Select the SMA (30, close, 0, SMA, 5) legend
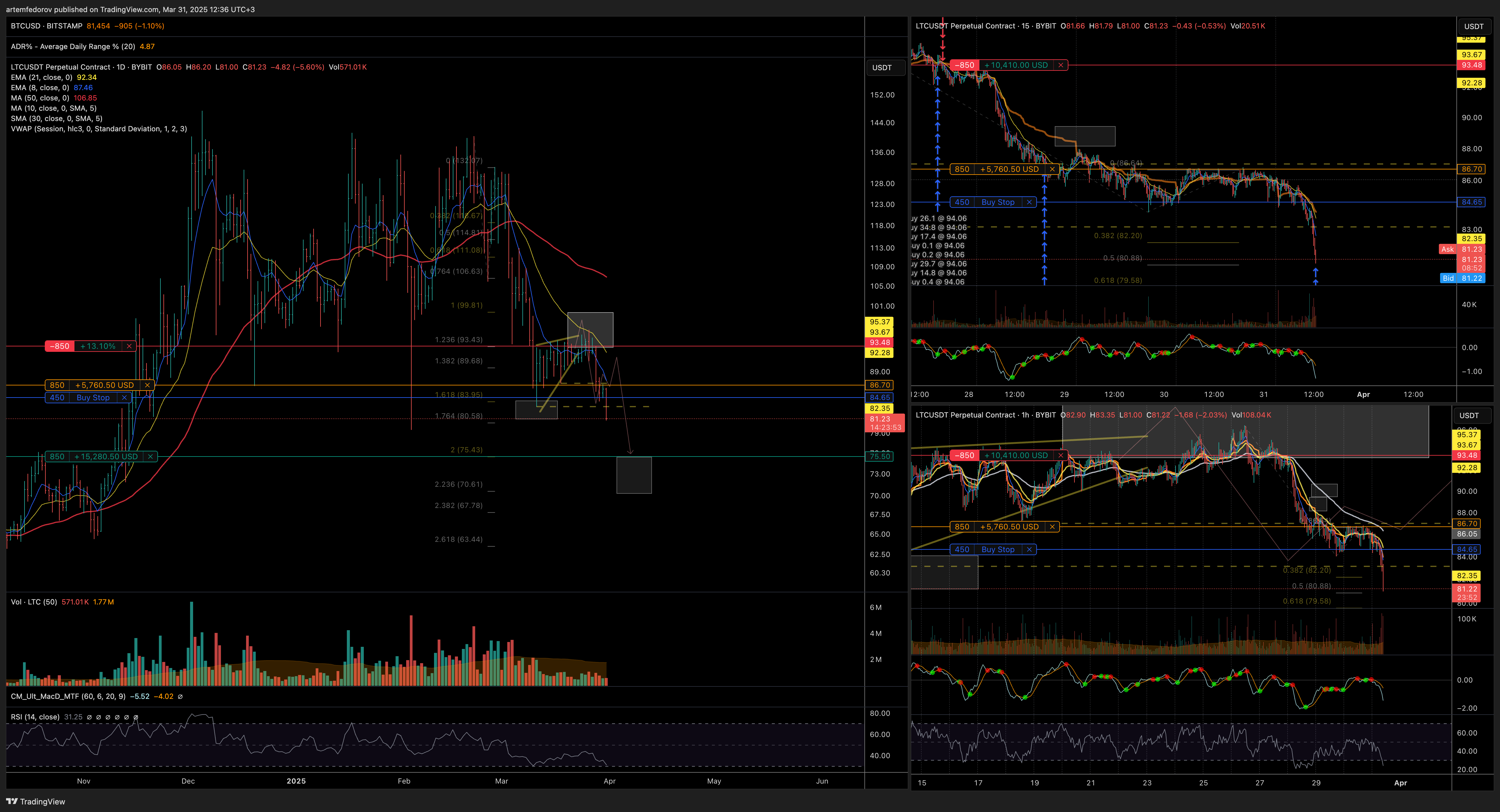The height and width of the screenshot is (812, 1500). [57, 119]
